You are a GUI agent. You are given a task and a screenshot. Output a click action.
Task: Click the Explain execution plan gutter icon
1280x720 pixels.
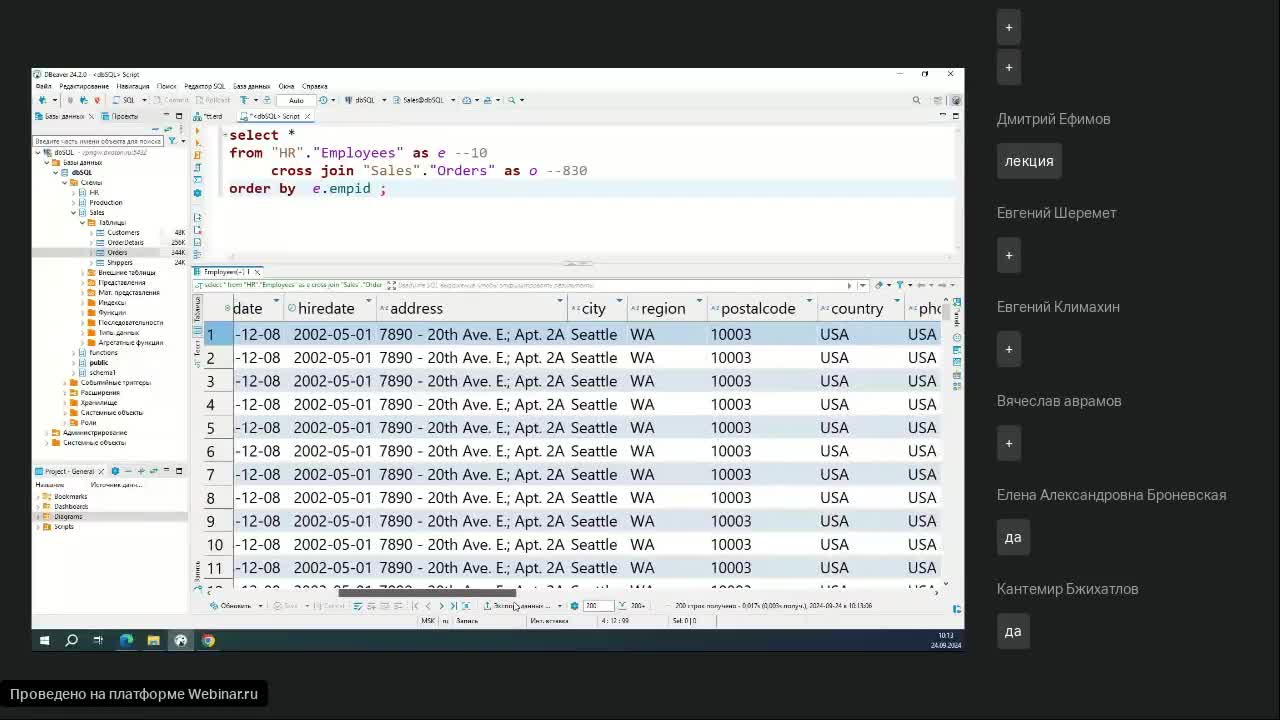point(197,168)
